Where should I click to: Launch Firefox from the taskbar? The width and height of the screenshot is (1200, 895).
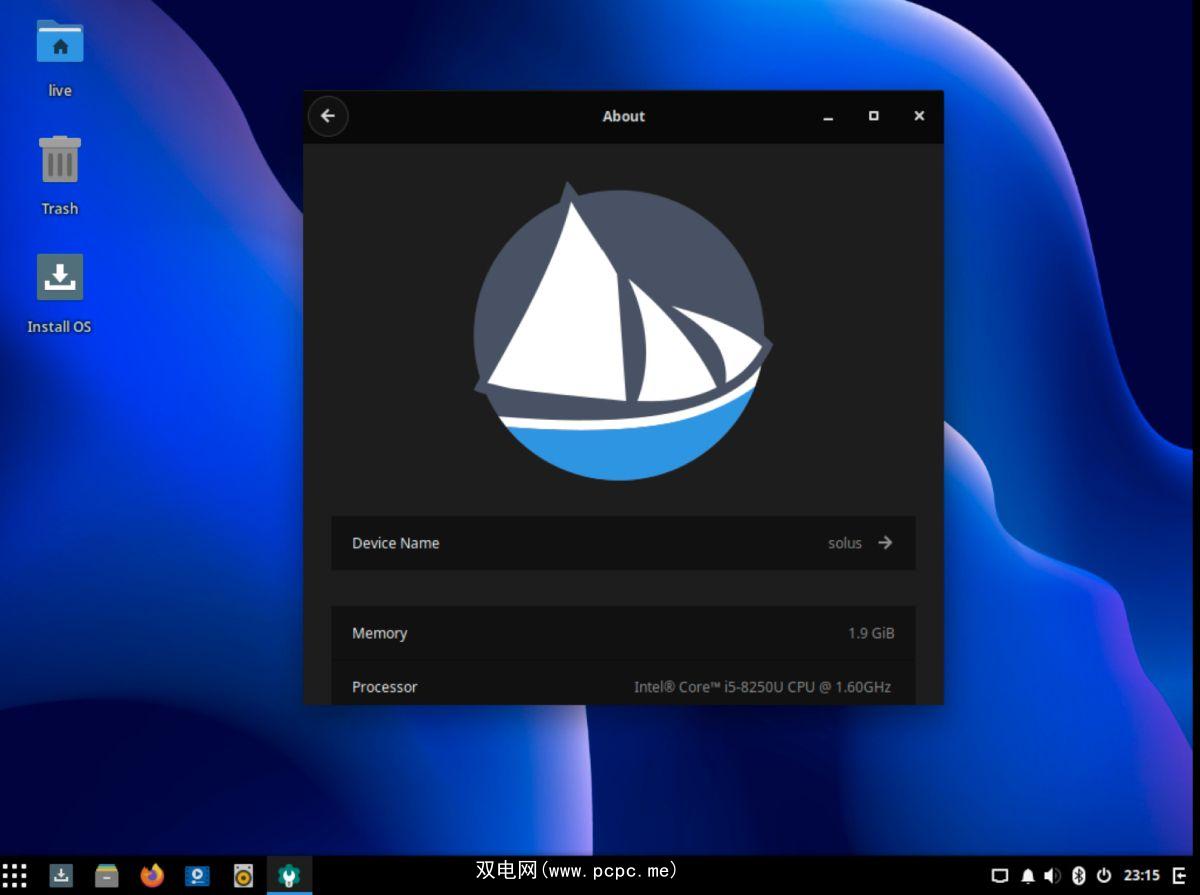tap(152, 876)
